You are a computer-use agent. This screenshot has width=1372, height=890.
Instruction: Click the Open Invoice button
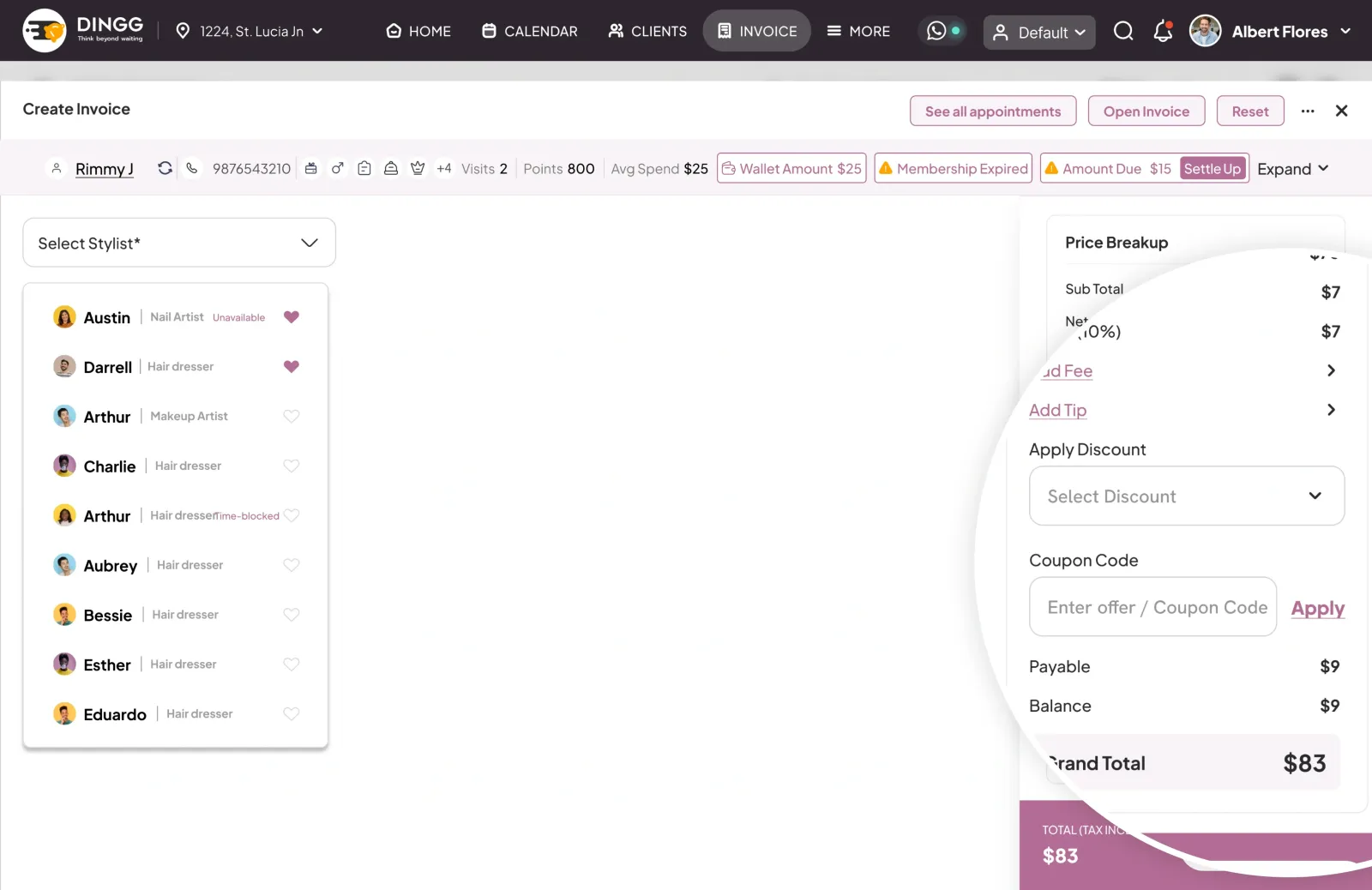1146,111
